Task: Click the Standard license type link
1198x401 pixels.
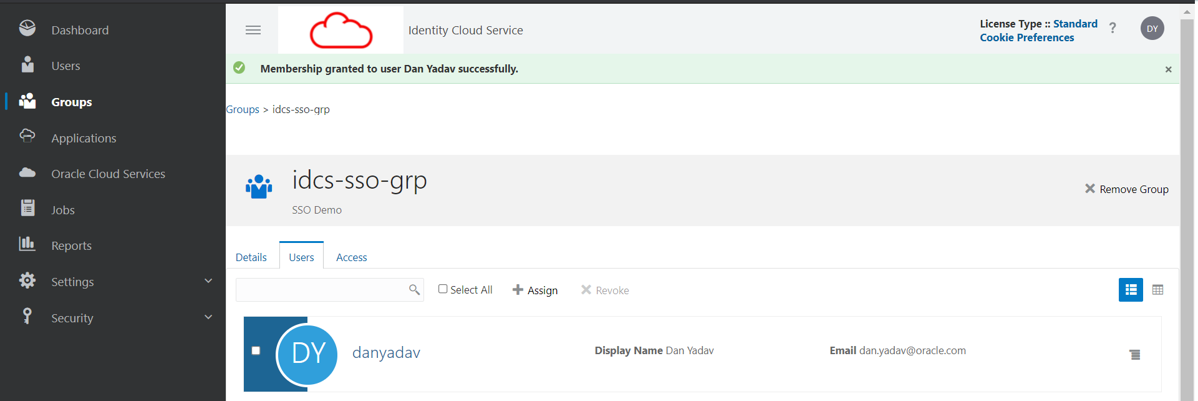Action: [x=1075, y=24]
